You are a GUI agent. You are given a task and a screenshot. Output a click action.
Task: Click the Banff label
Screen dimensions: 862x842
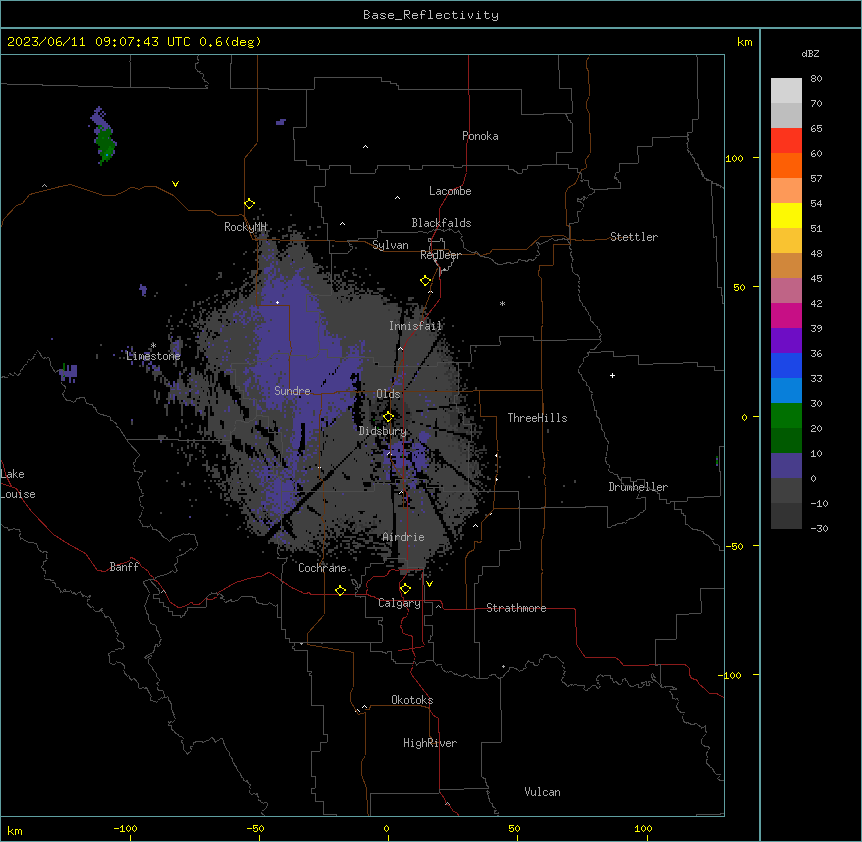pyautogui.click(x=124, y=567)
